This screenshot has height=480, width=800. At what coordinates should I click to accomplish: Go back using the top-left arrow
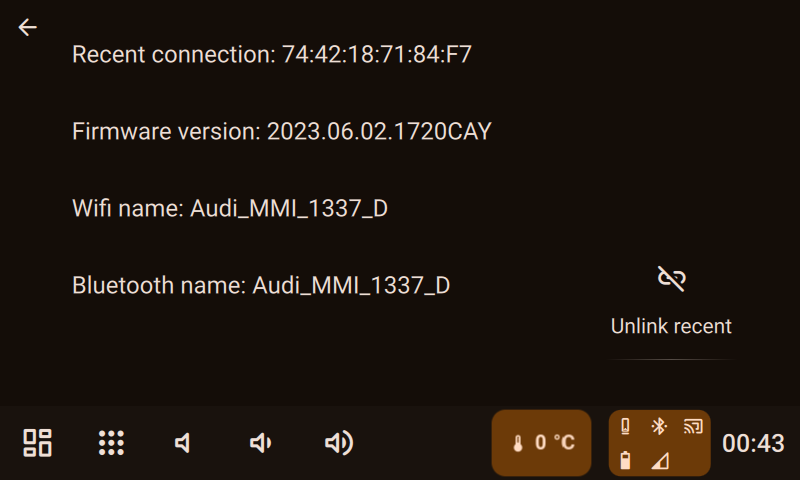pyautogui.click(x=27, y=28)
